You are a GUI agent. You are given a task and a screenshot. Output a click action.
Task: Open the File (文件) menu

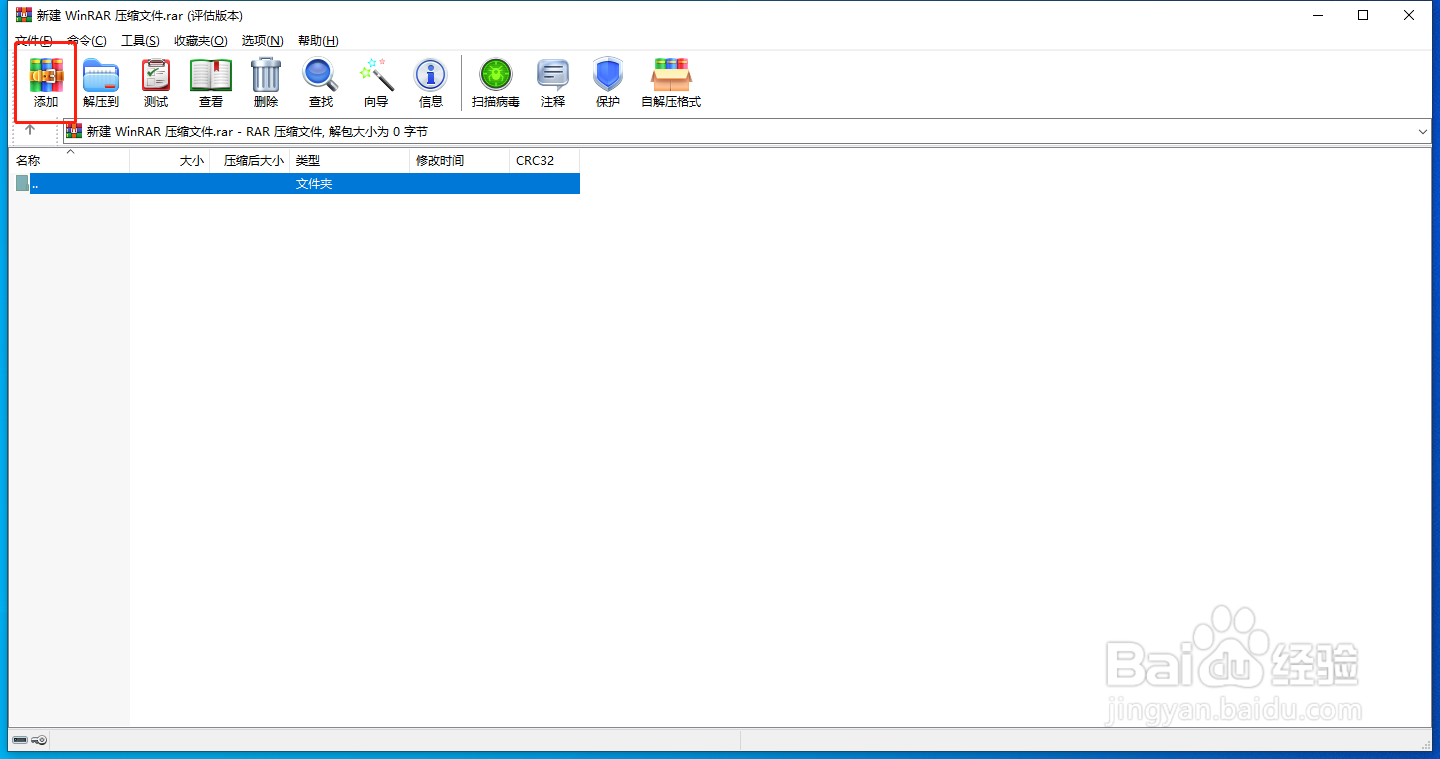pos(34,41)
